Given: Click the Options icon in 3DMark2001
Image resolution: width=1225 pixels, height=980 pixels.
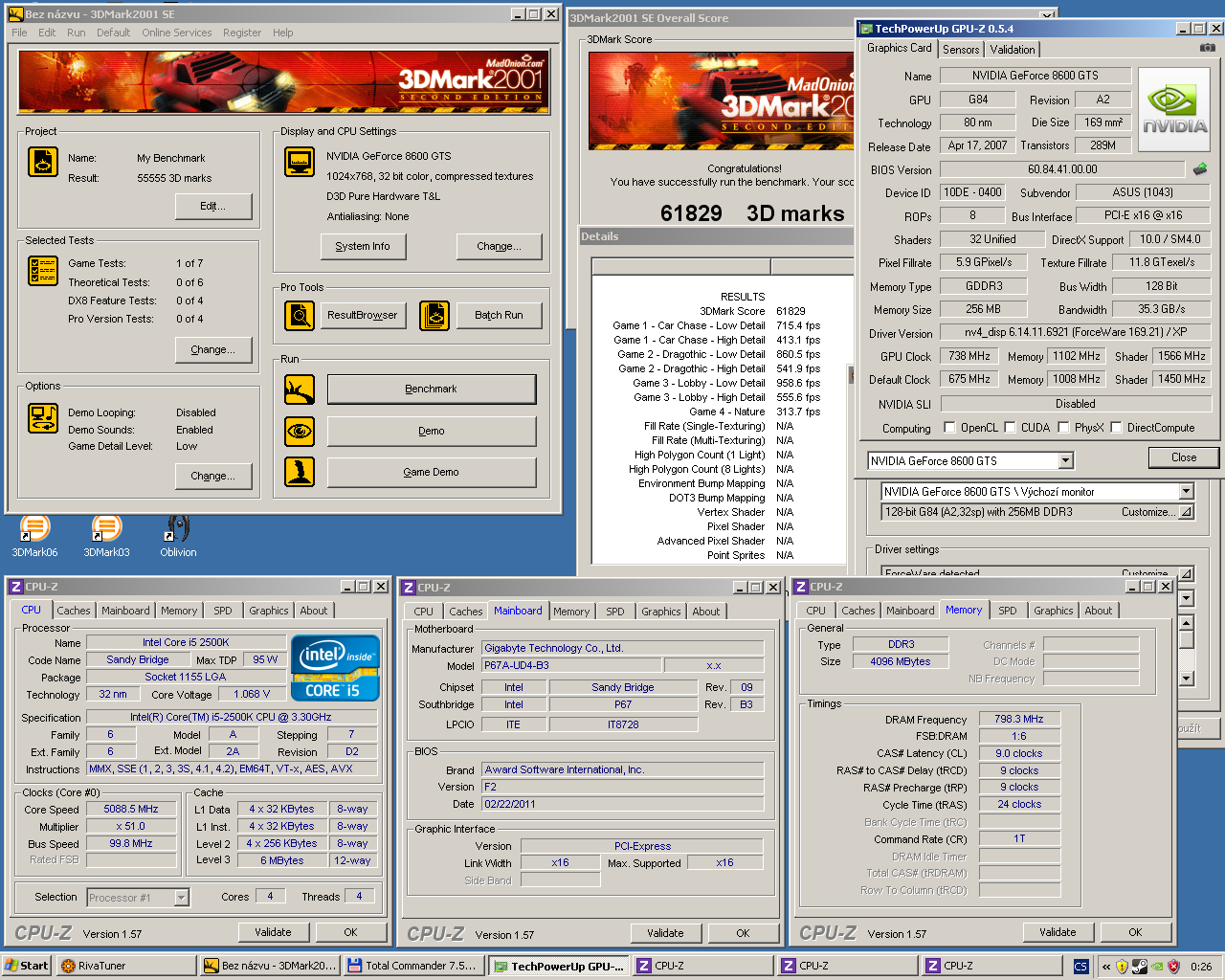Looking at the screenshot, I should [x=43, y=418].
